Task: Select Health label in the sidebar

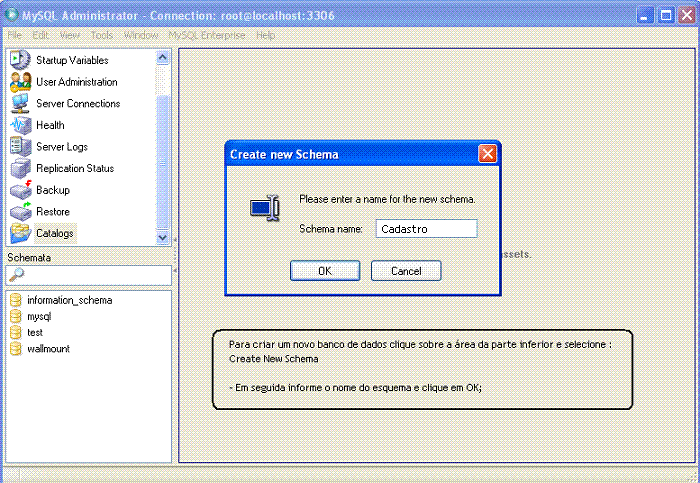Action: point(50,125)
